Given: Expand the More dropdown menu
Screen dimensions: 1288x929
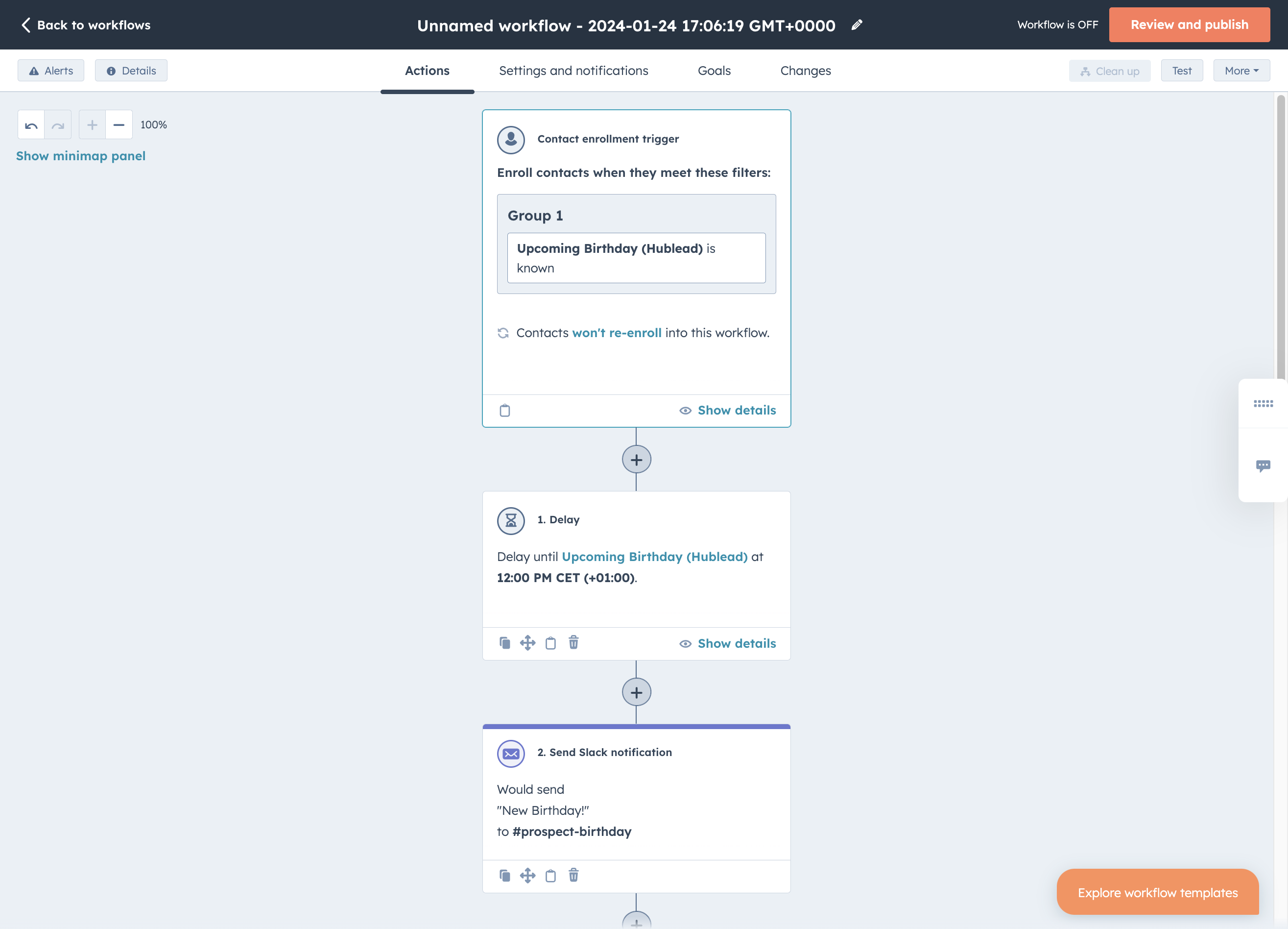Looking at the screenshot, I should [x=1241, y=71].
